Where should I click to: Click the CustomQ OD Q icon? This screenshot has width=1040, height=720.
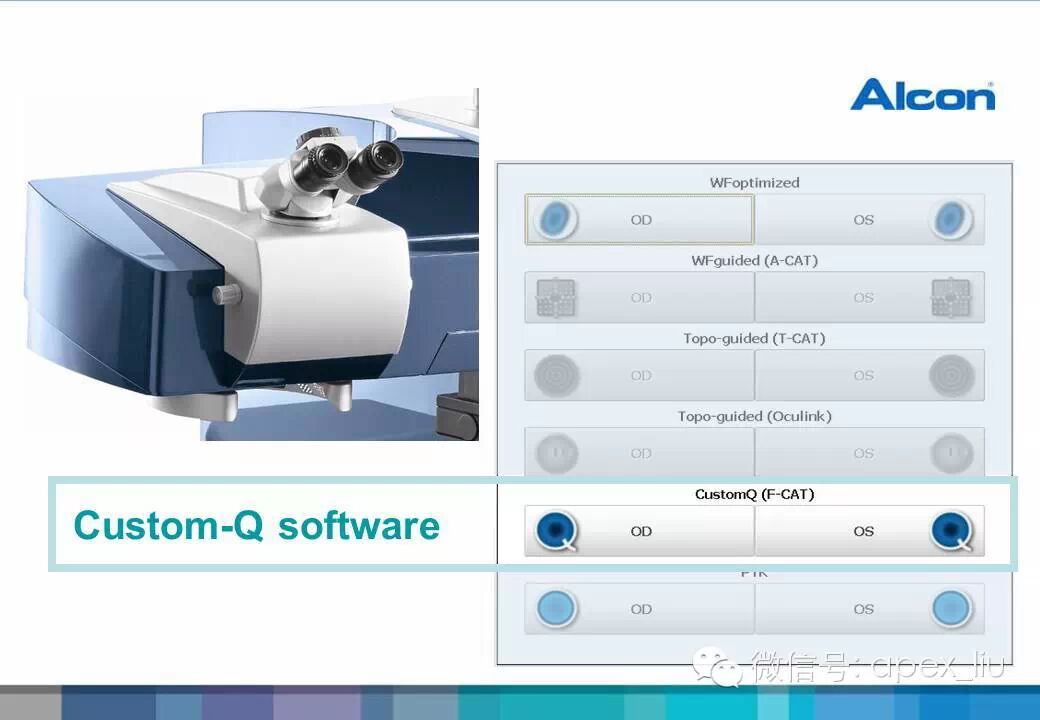click(x=556, y=531)
